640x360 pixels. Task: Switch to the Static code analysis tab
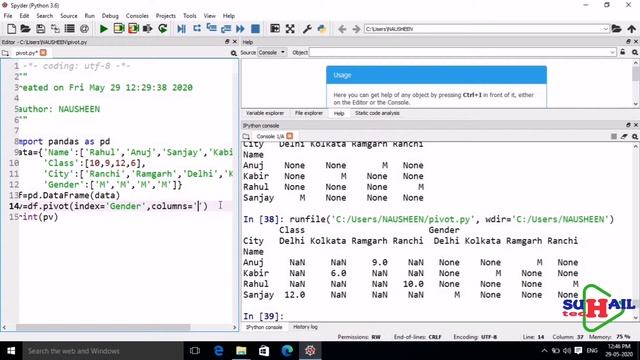[377, 113]
